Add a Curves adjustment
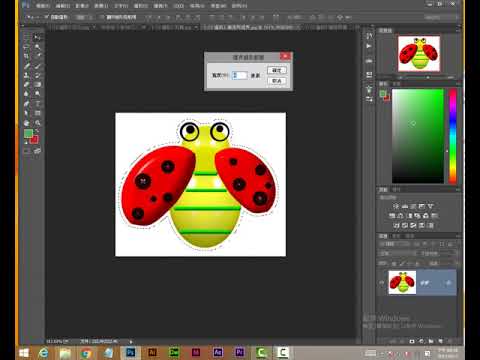This screenshot has width=480, height=360. pos(413,207)
